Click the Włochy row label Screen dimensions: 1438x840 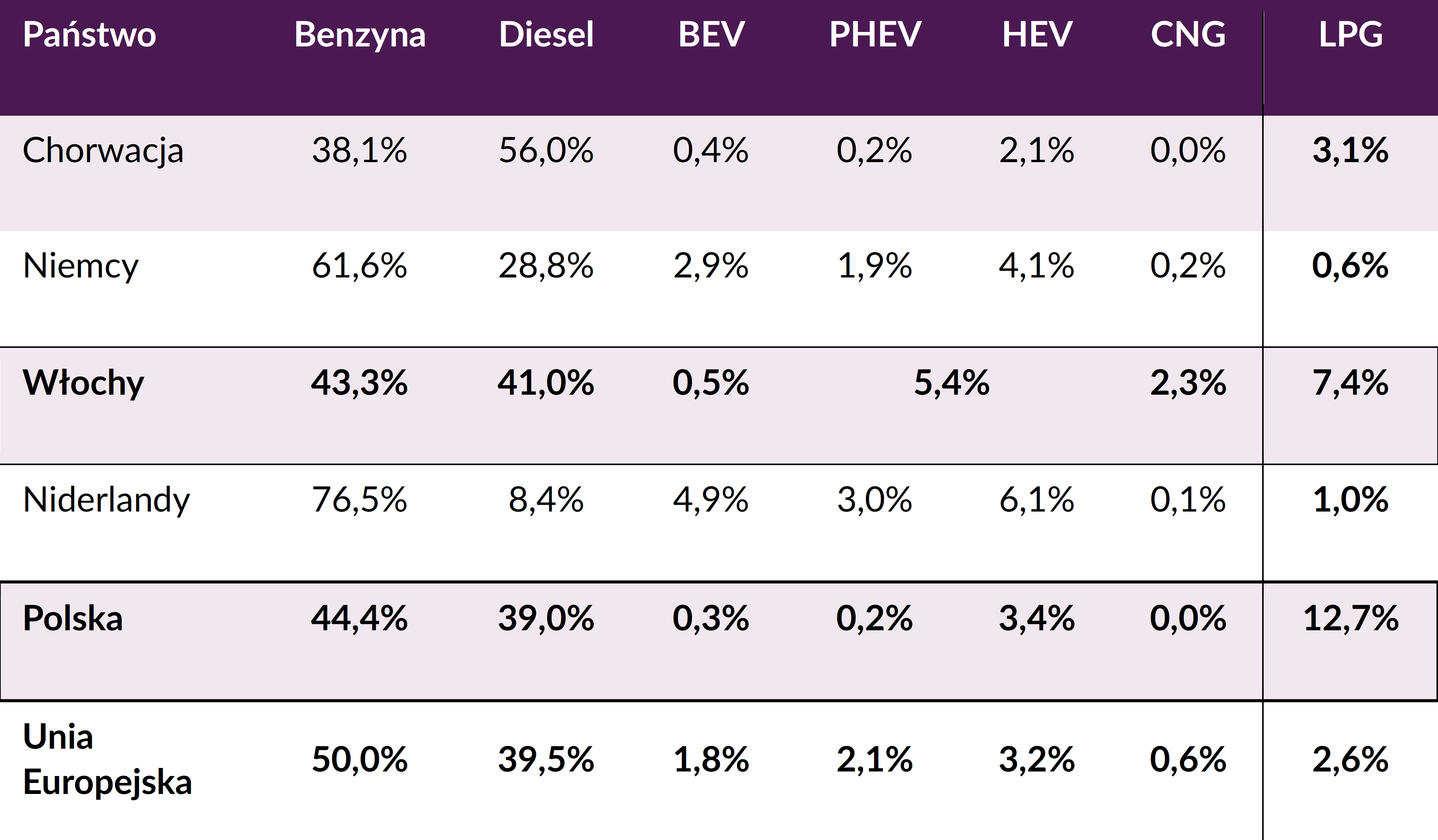(x=83, y=384)
